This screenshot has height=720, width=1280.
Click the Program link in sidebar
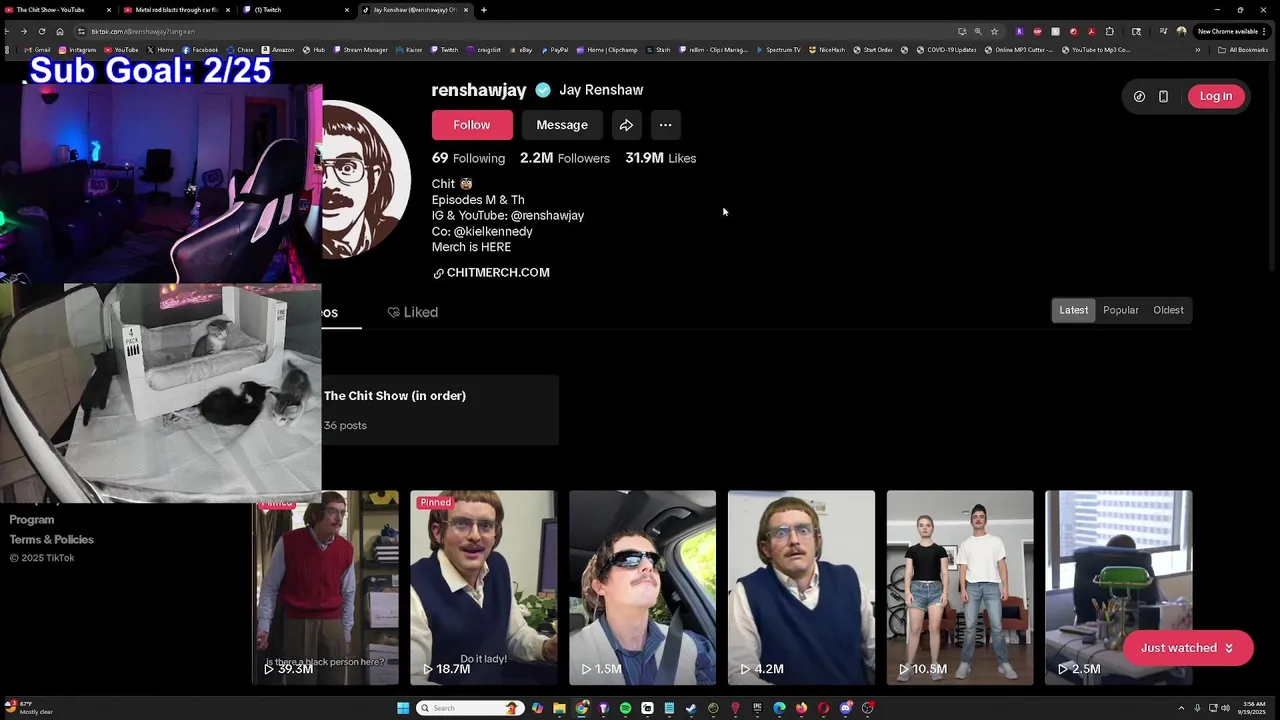coord(32,520)
